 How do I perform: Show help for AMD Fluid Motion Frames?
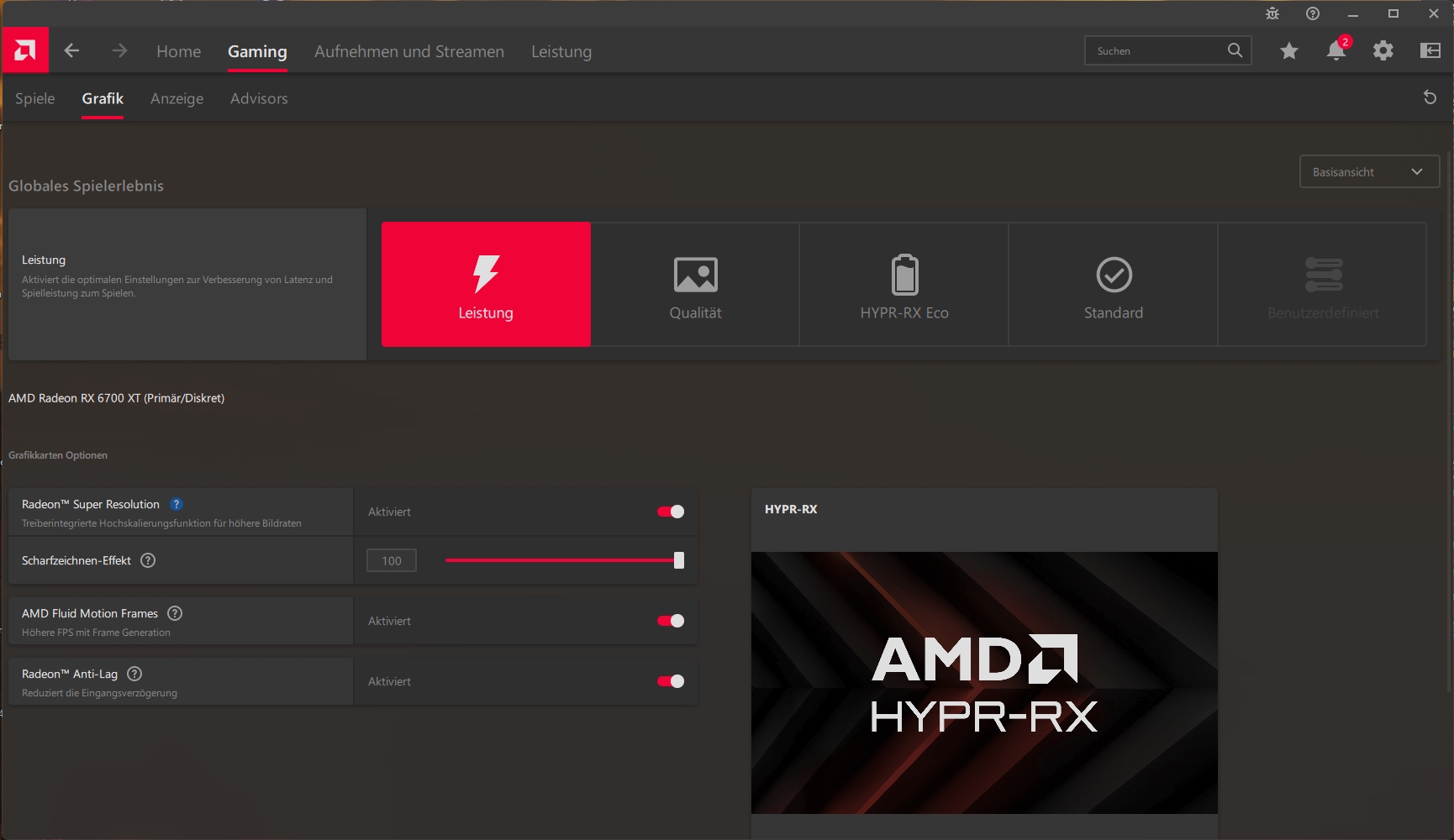(x=175, y=613)
